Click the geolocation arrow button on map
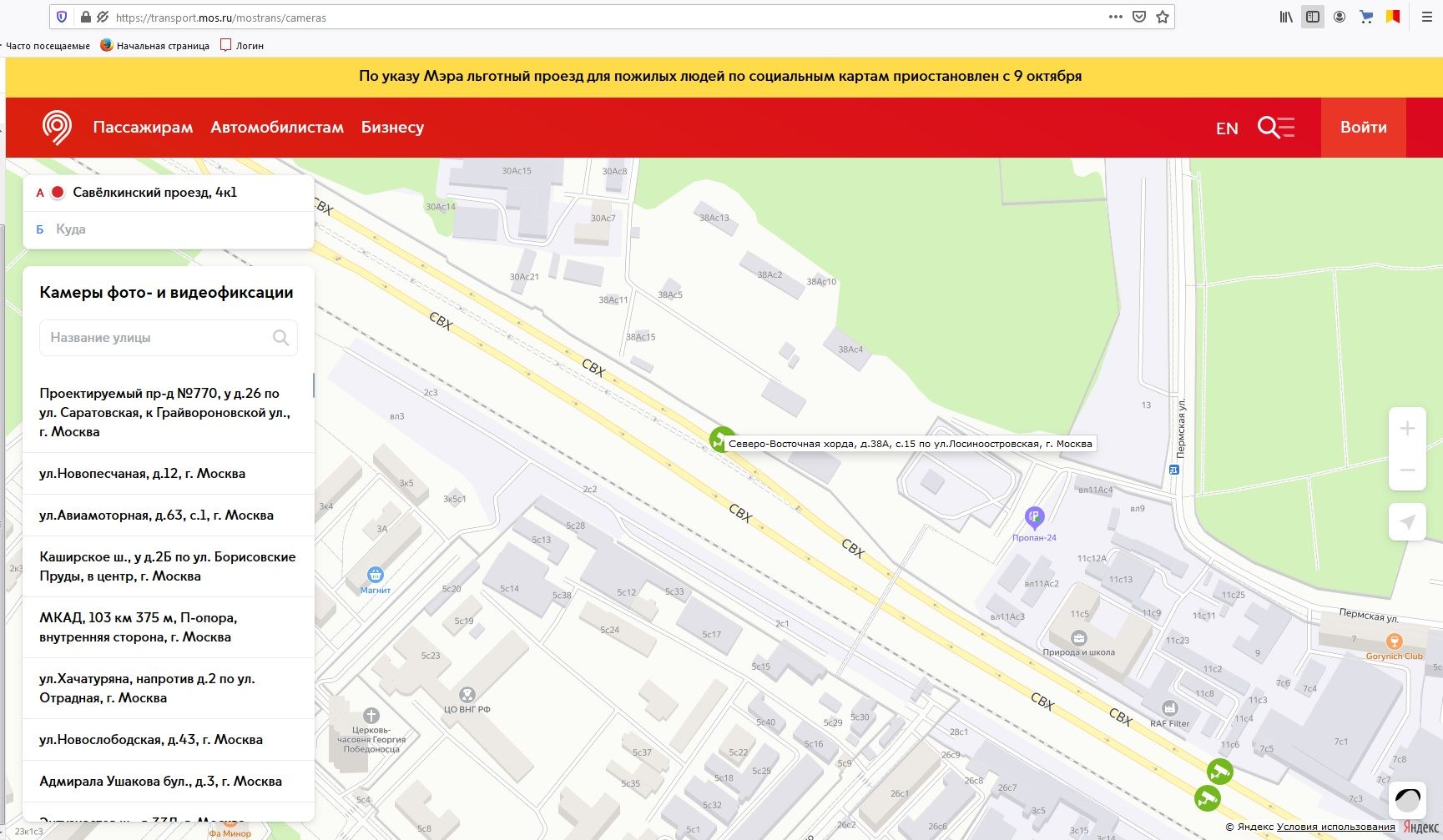 click(1407, 522)
